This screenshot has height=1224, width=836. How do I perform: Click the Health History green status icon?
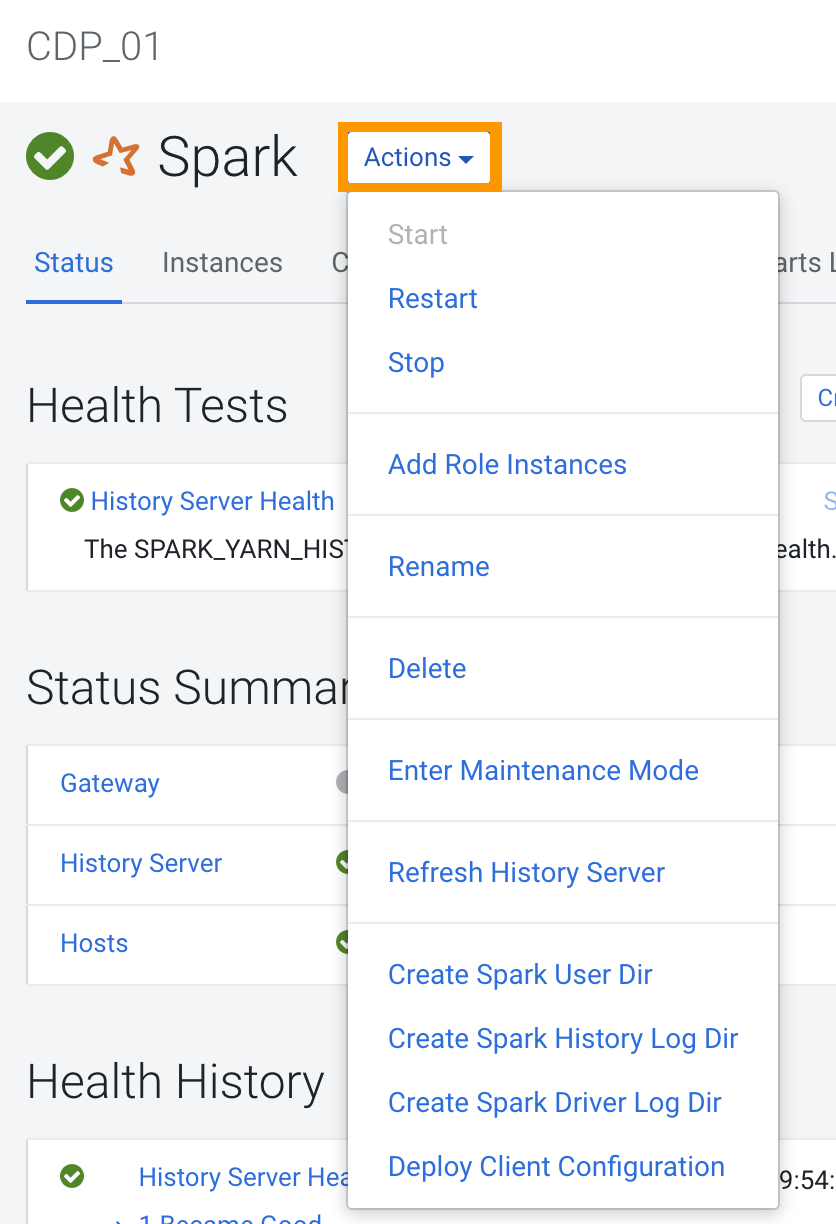click(x=71, y=1176)
